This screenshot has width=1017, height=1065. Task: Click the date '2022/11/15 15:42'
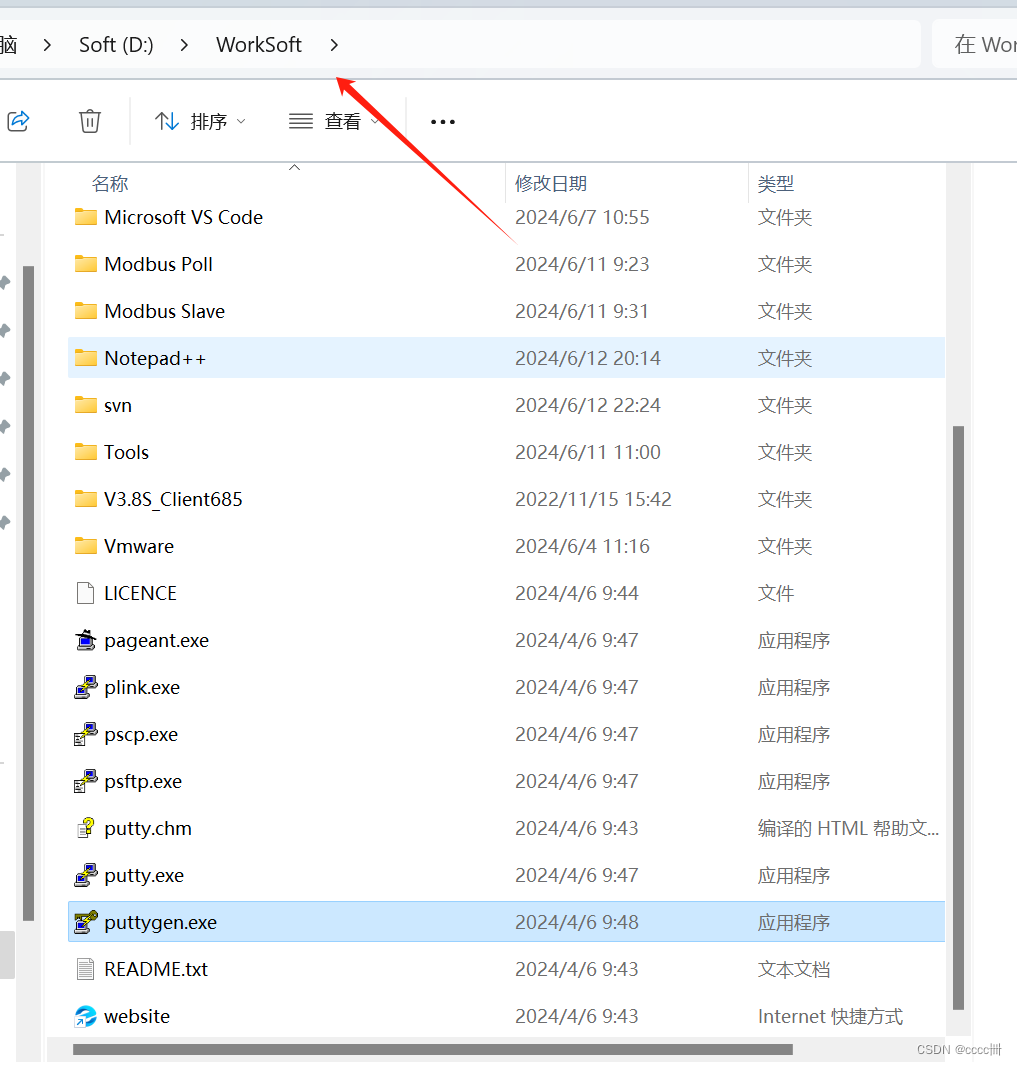click(593, 499)
